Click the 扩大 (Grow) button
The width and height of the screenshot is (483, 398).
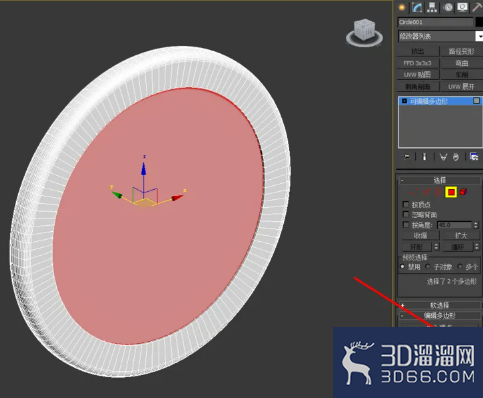coord(461,235)
